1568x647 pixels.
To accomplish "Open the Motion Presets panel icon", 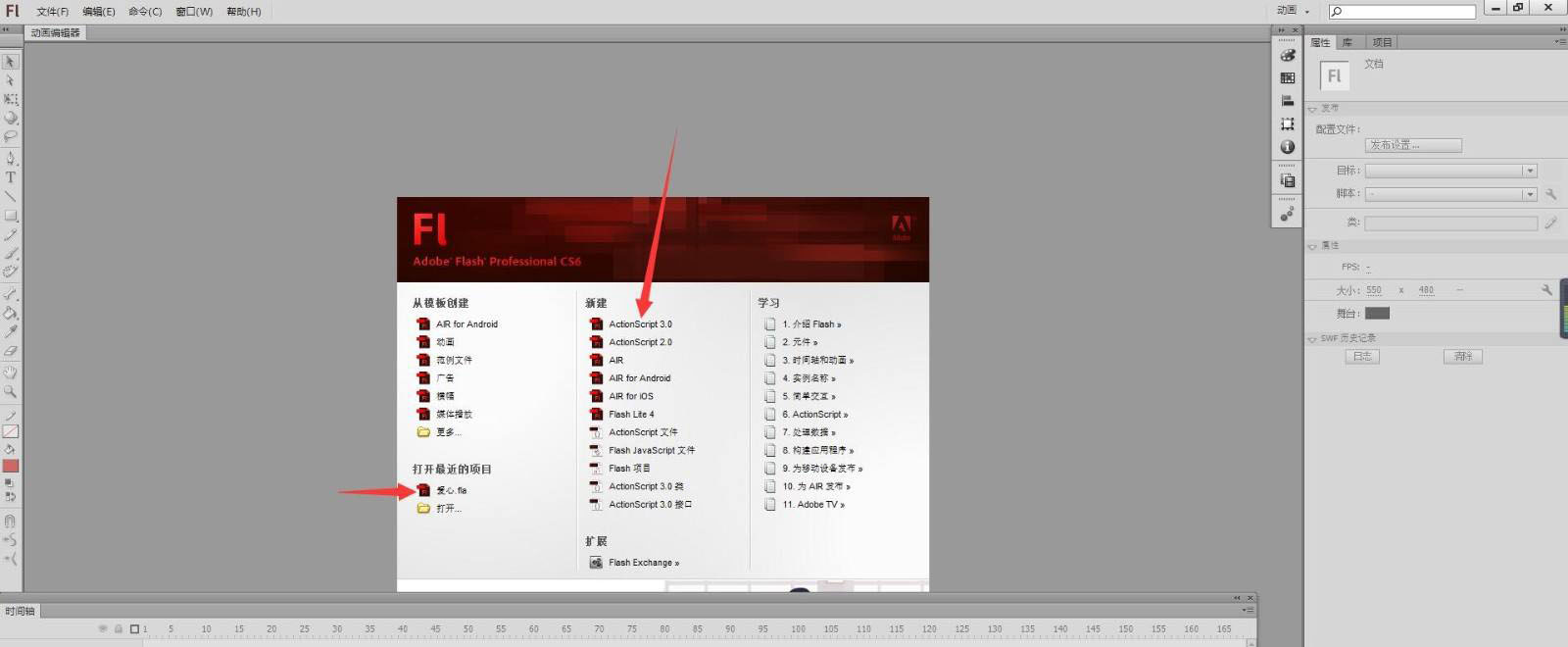I will click(x=1288, y=214).
